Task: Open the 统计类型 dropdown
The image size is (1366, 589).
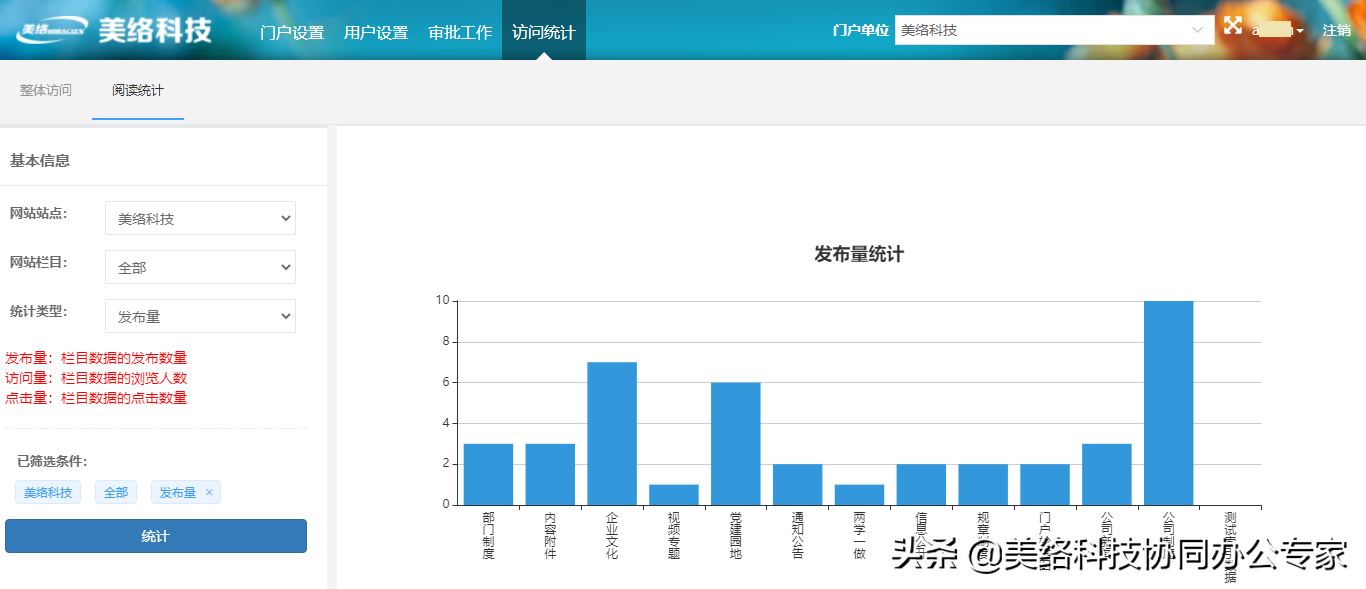Action: click(x=200, y=316)
